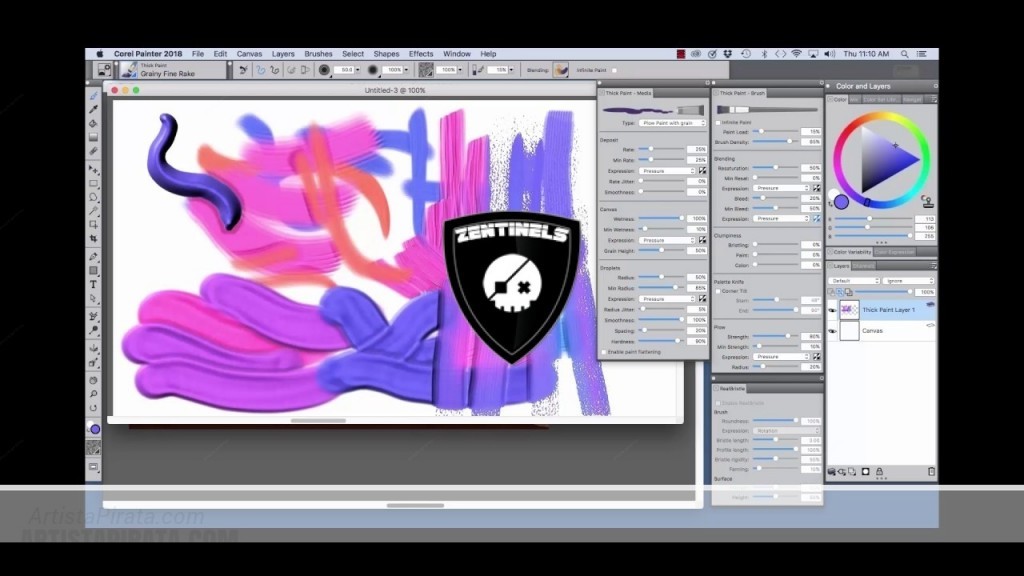The height and width of the screenshot is (576, 1024).
Task: Open Color panel options menu icon
Action: [x=933, y=99]
